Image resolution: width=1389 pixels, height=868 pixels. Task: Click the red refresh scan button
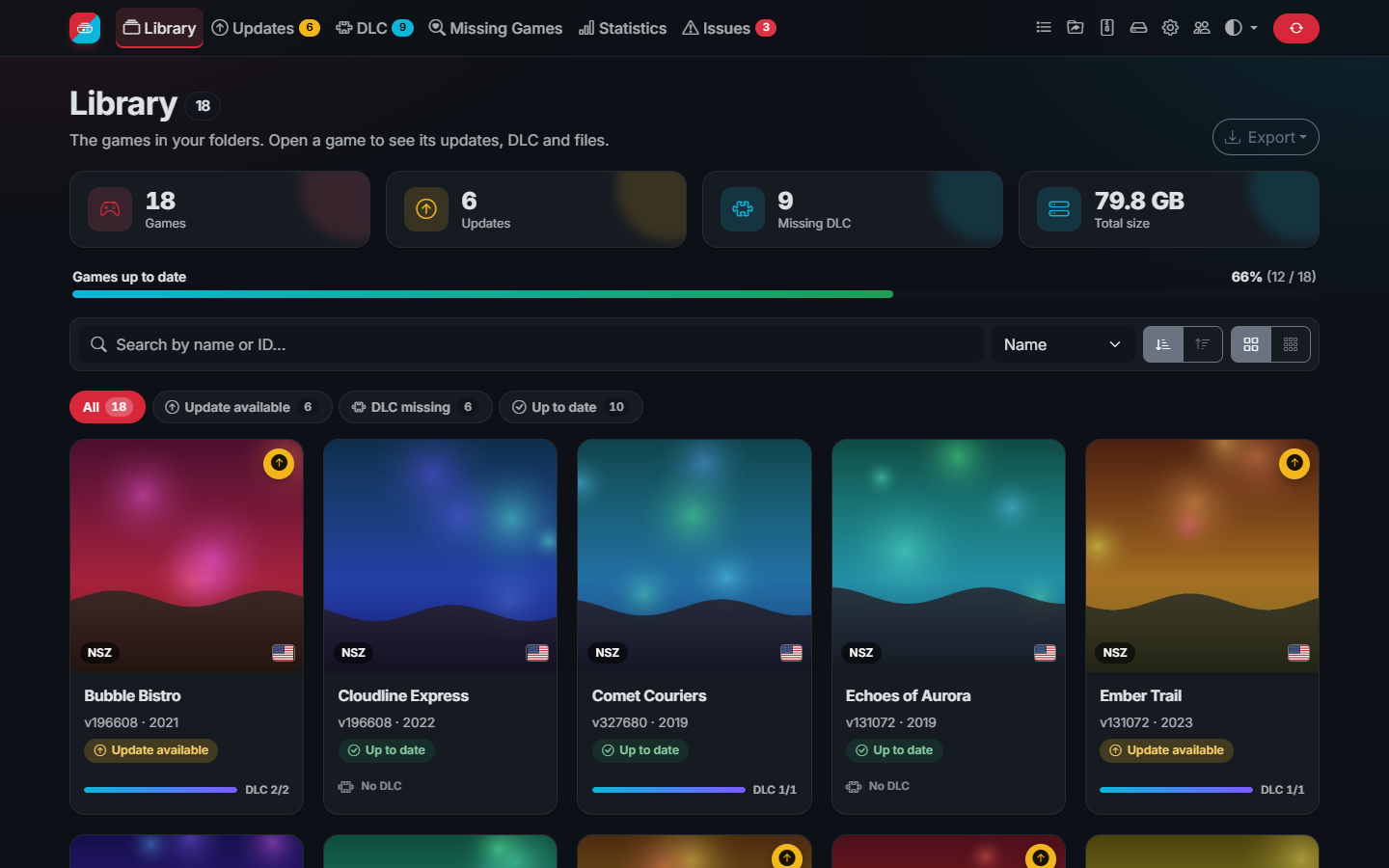(x=1295, y=28)
